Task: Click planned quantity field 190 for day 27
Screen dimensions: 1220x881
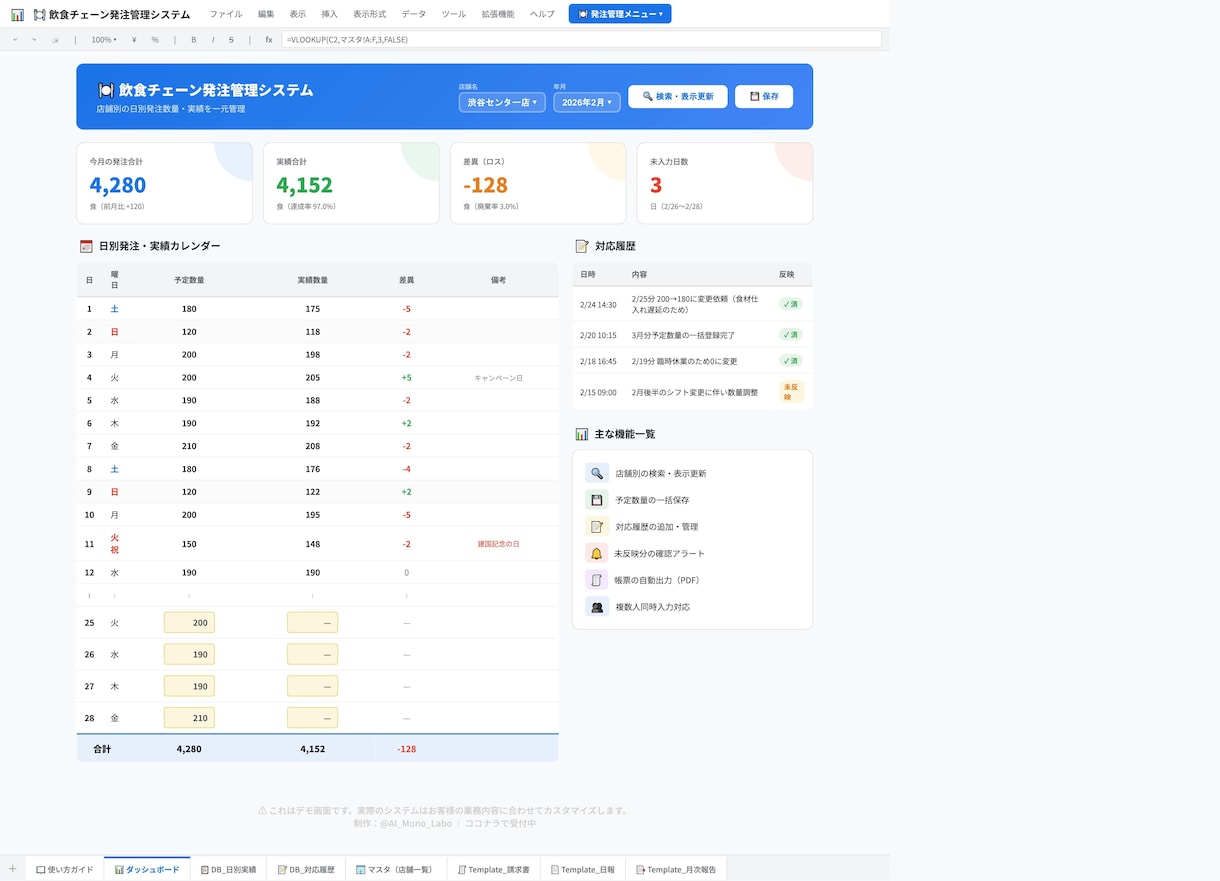Action: (x=189, y=686)
